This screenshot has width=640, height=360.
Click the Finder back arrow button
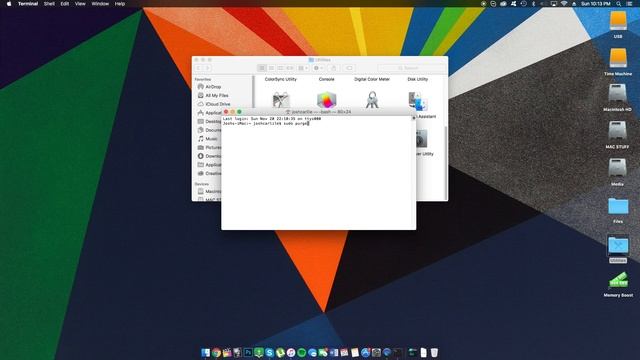pos(199,68)
